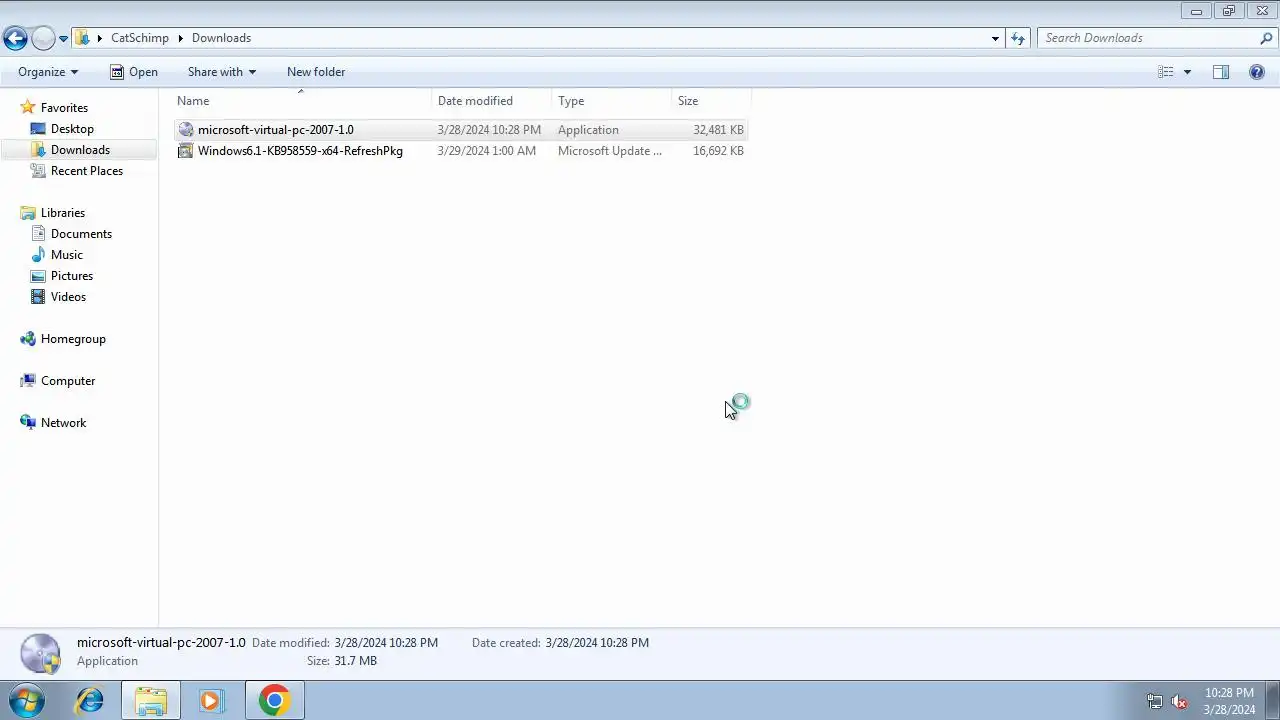Expand the arrow between CatSchimp and Downloads
Viewport: 1280px width, 720px height.
click(x=181, y=38)
